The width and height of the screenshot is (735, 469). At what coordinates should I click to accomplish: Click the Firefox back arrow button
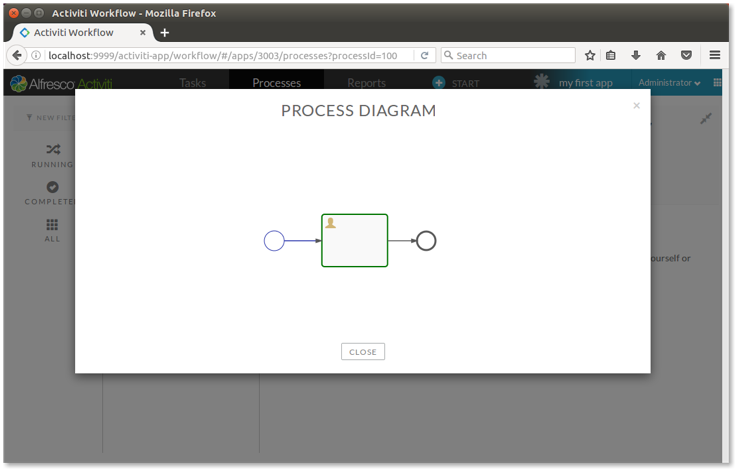click(17, 56)
